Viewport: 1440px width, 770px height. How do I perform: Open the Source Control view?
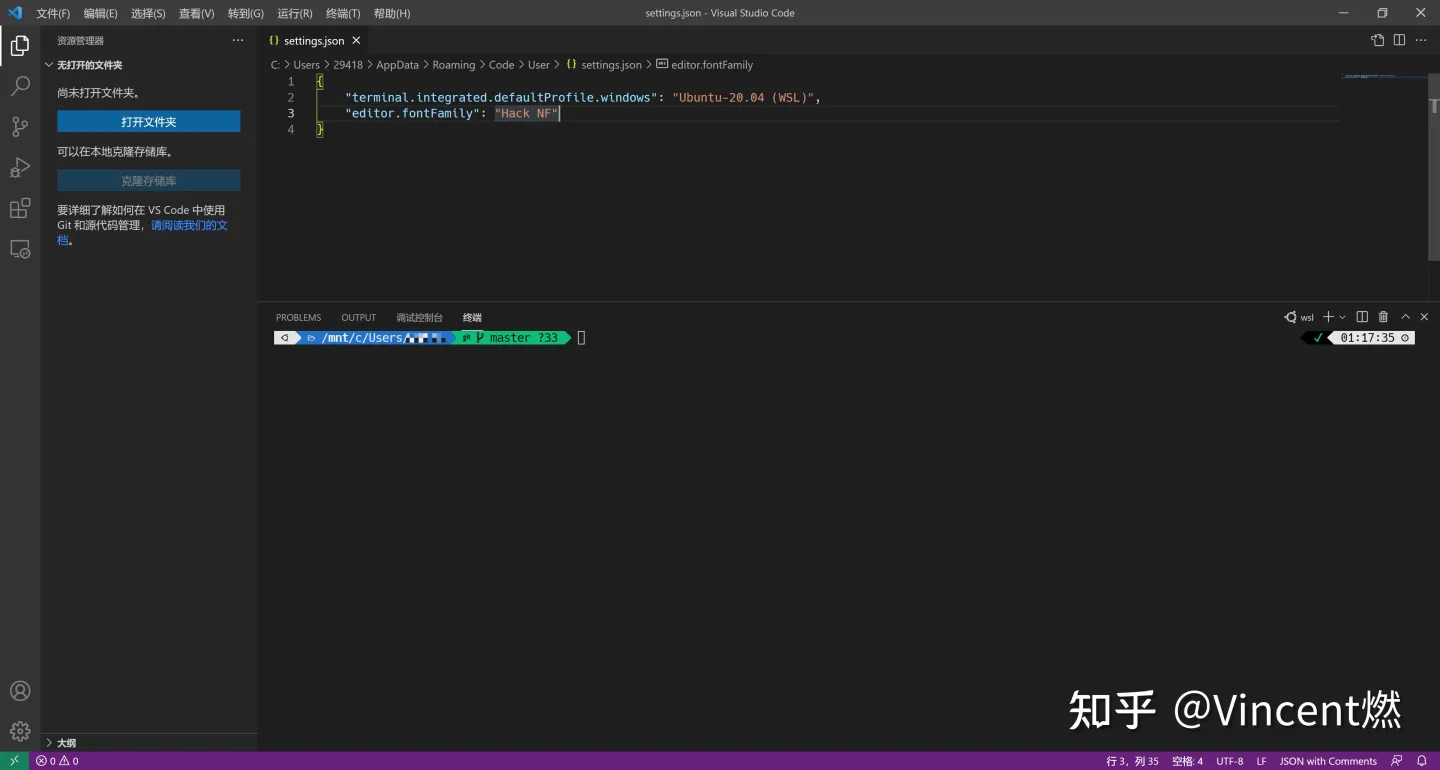click(20, 127)
